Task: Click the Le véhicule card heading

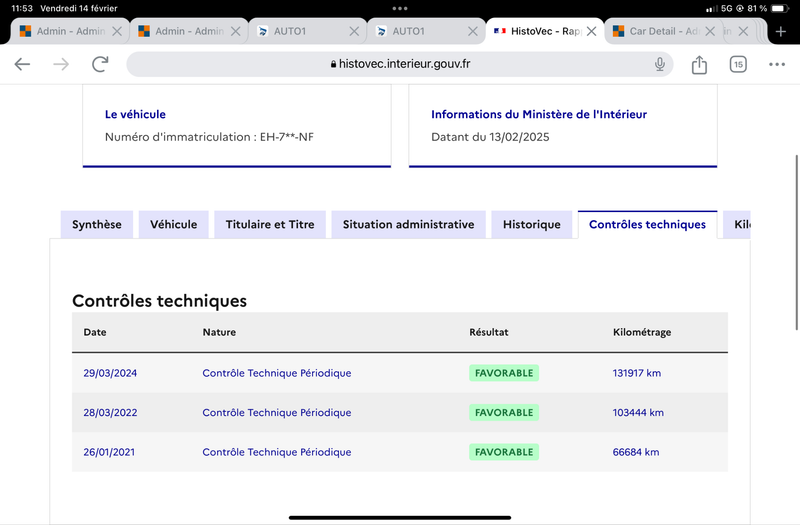Action: [135, 114]
